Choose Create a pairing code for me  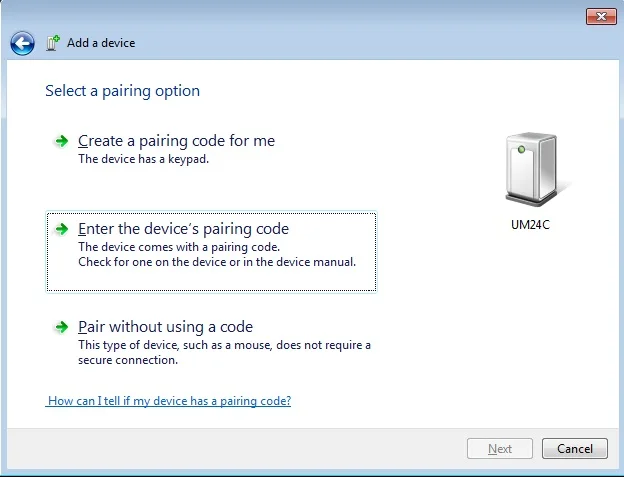click(x=176, y=141)
